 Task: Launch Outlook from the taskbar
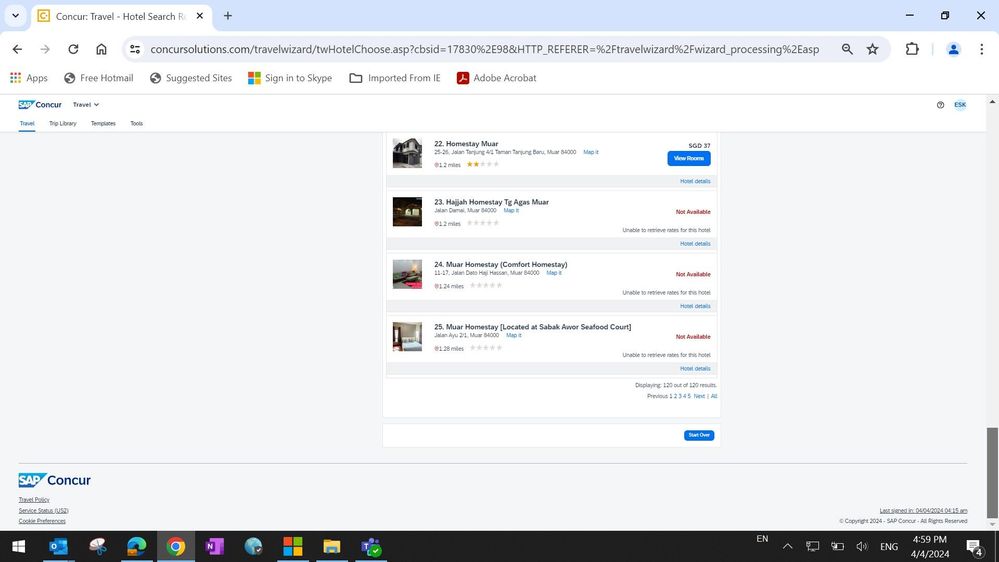(58, 546)
